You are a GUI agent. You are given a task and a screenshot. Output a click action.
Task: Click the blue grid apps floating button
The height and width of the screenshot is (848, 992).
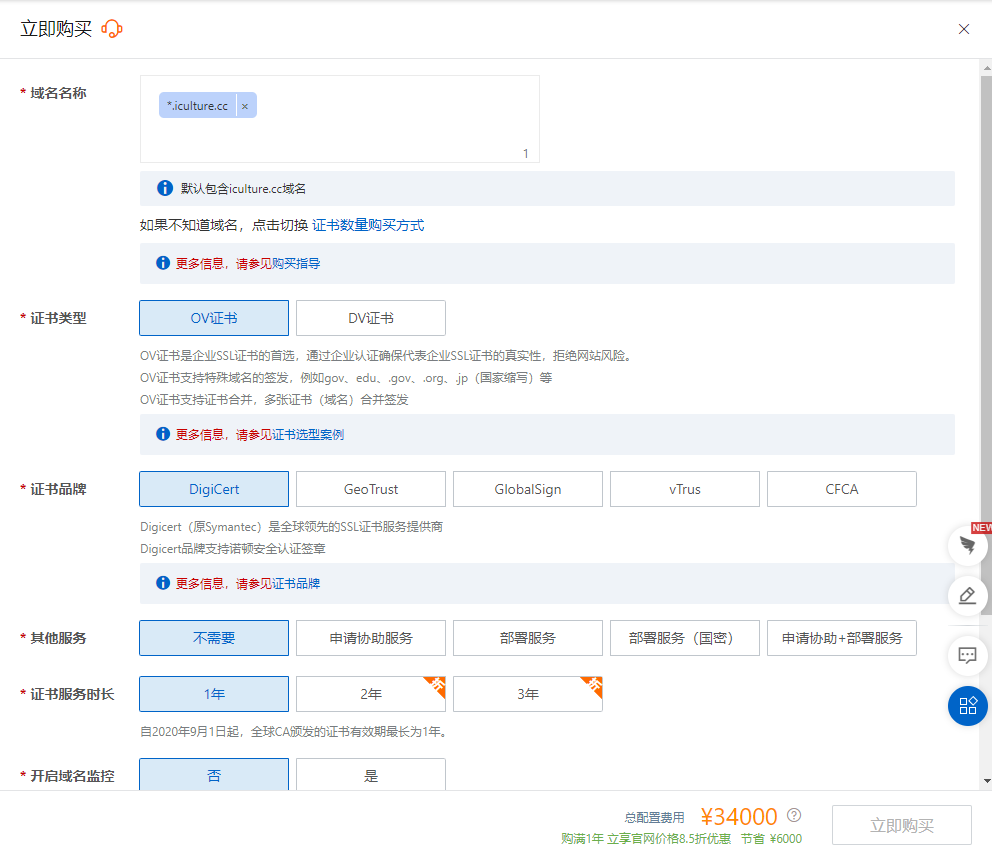click(967, 706)
